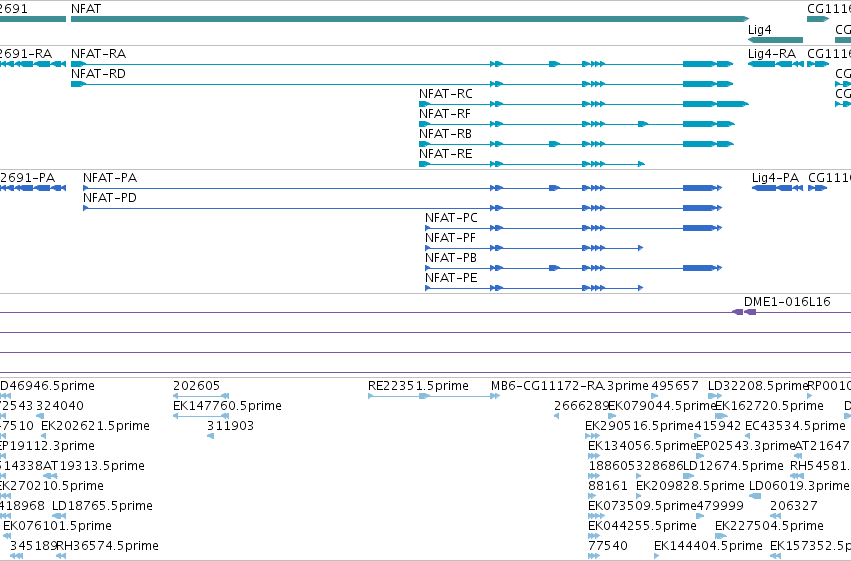Click the EK162720.5prime EST label
The width and height of the screenshot is (851, 561).
click(770, 406)
